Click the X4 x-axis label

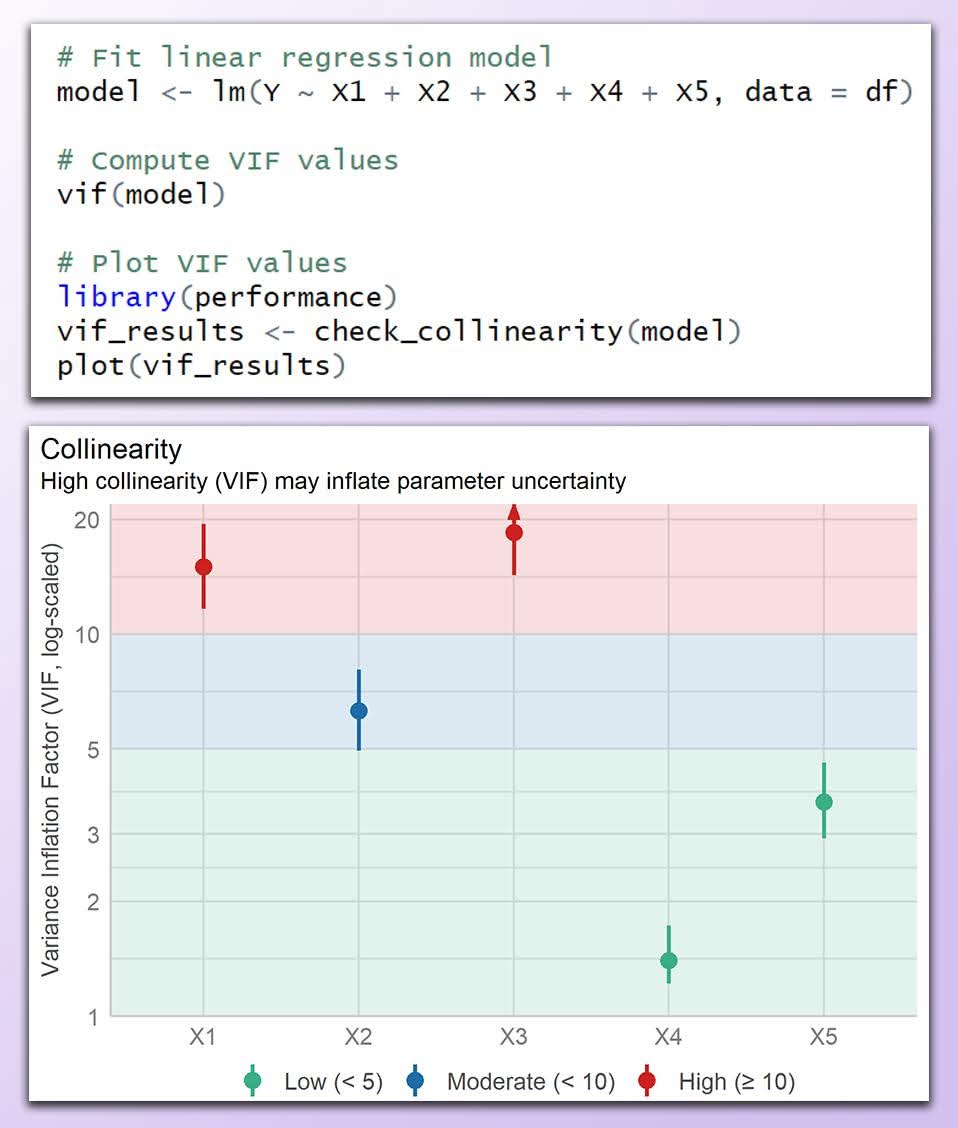(669, 1037)
